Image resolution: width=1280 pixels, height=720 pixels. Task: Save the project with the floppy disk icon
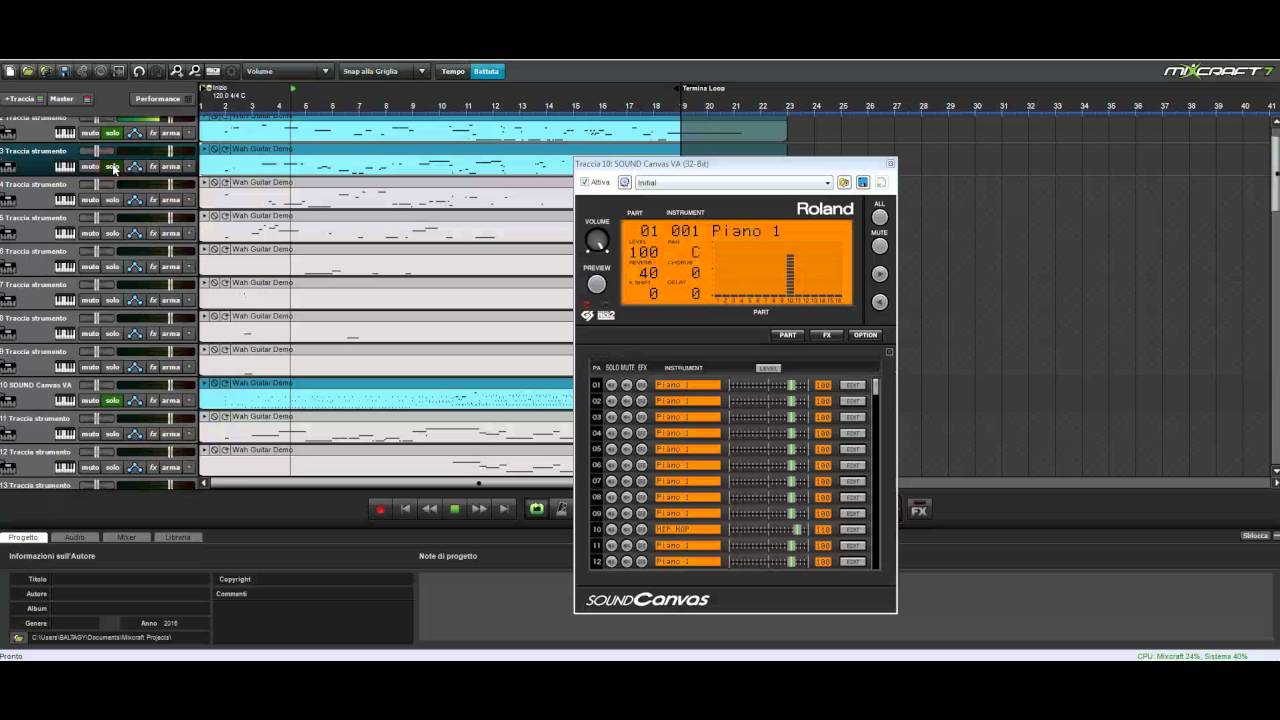pyautogui.click(x=64, y=71)
